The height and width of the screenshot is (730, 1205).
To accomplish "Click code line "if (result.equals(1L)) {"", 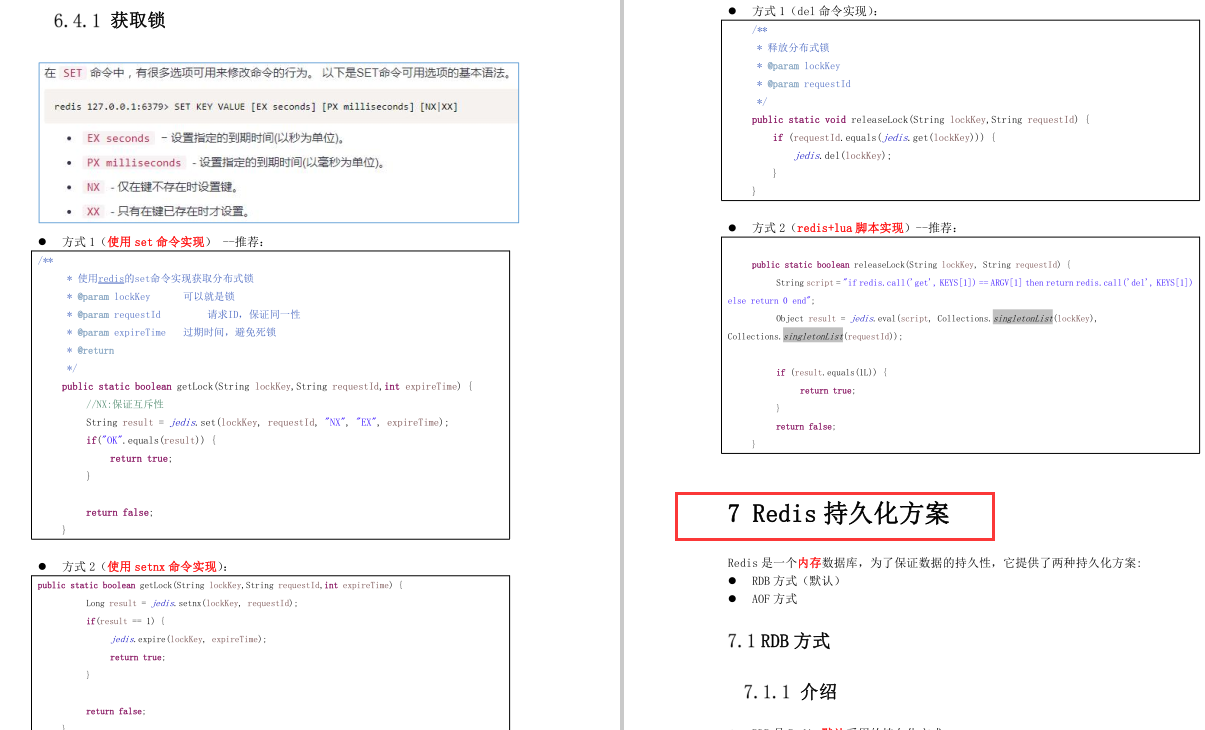I will click(832, 373).
